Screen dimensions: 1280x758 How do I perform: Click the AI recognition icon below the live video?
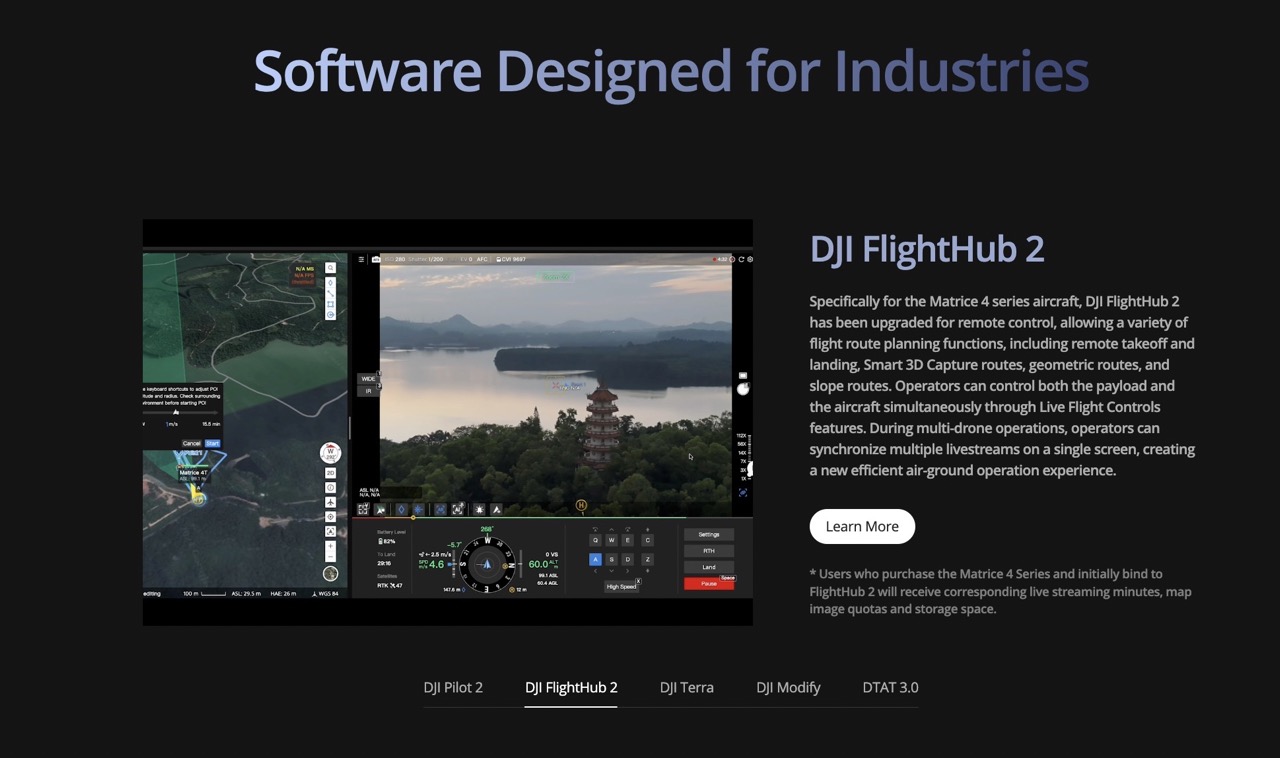point(457,510)
